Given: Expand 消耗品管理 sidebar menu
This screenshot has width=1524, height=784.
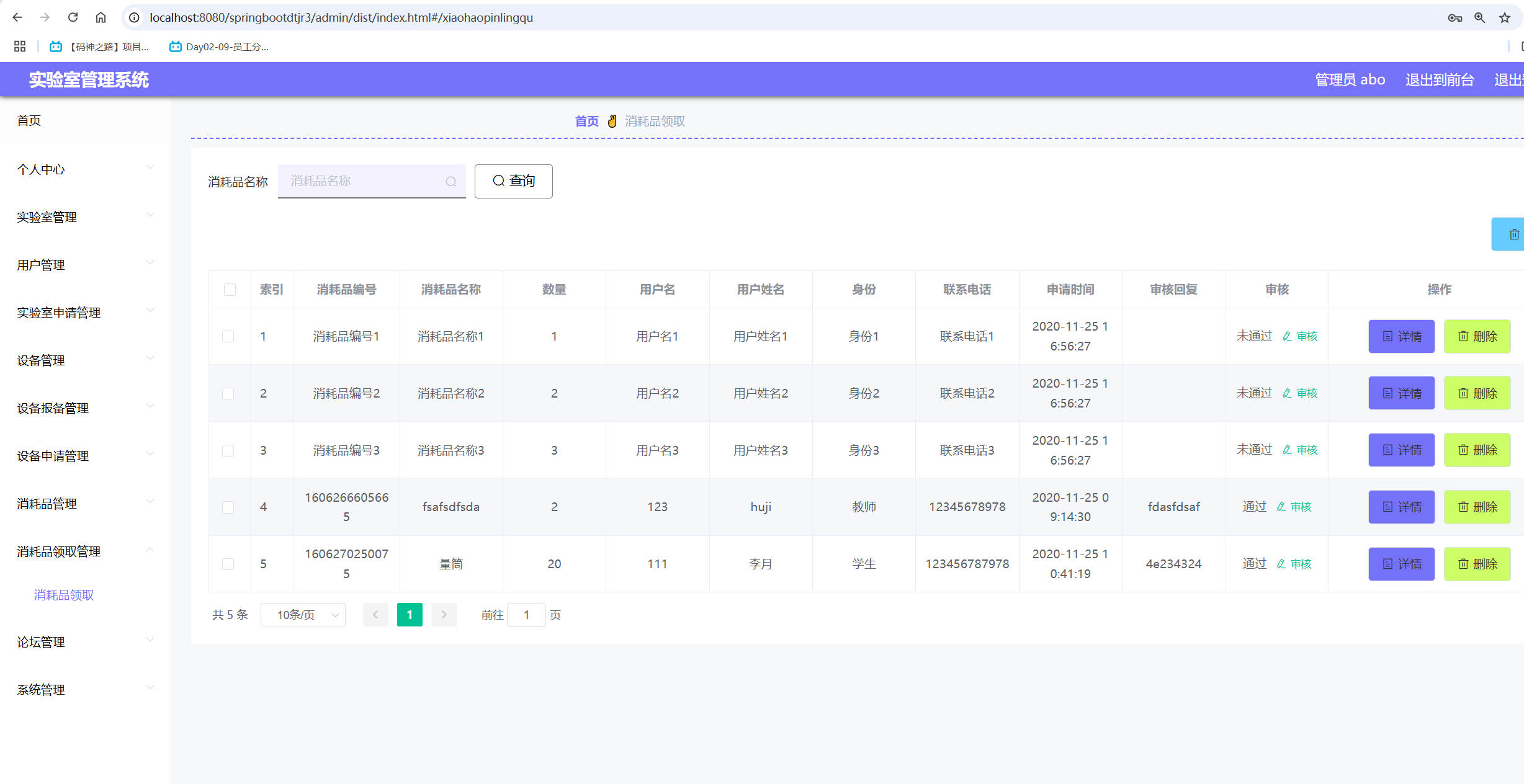Looking at the screenshot, I should pyautogui.click(x=85, y=503).
